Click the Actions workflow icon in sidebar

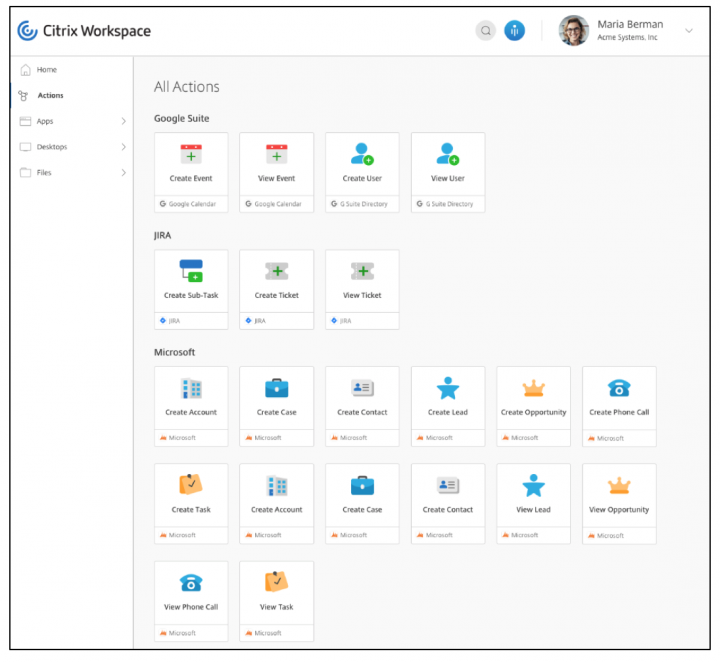point(23,95)
